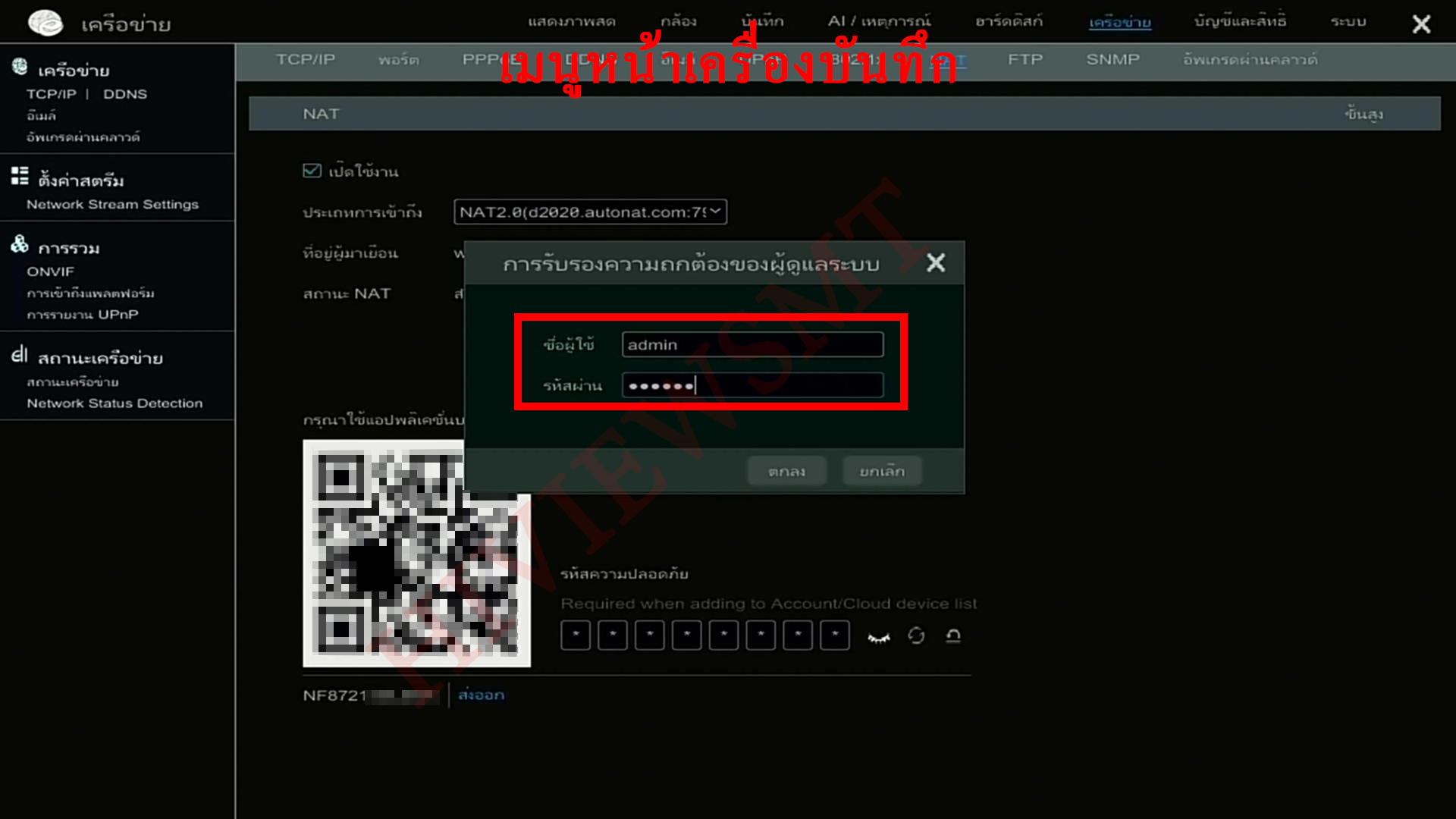Open the NAT2.0 access type dropdown

(590, 212)
